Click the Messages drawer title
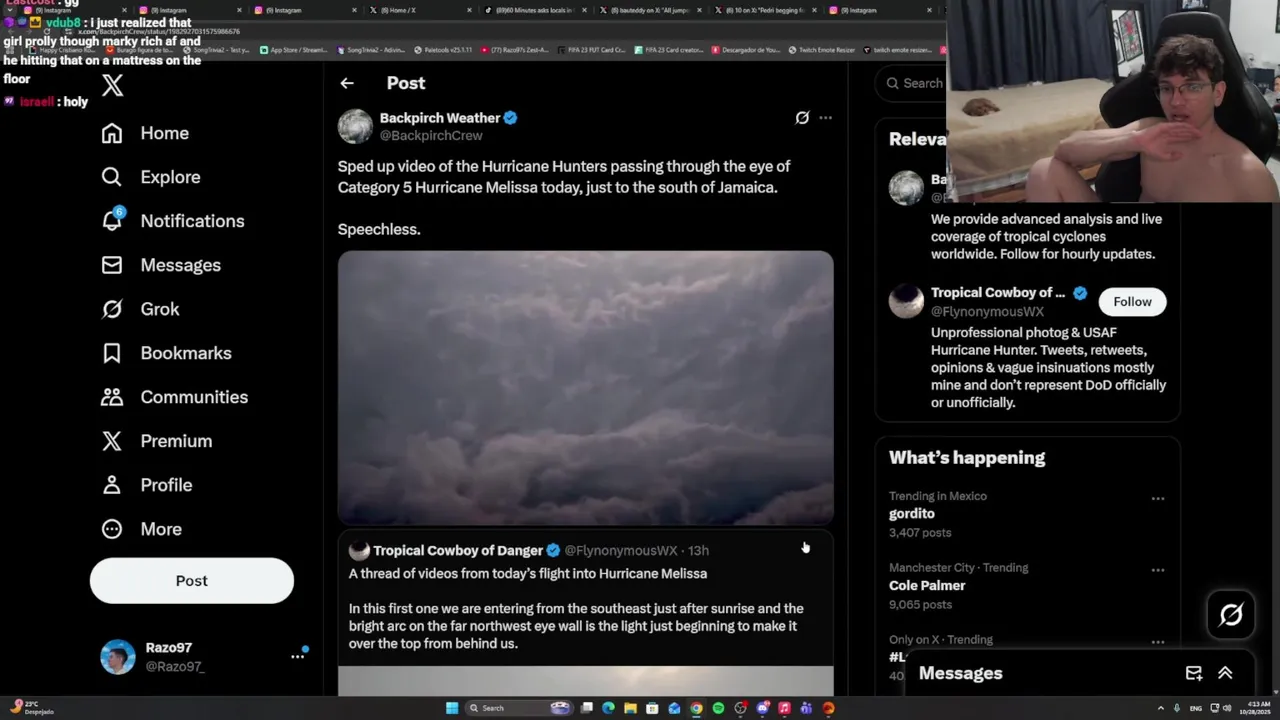This screenshot has width=1280, height=720. [x=960, y=674]
